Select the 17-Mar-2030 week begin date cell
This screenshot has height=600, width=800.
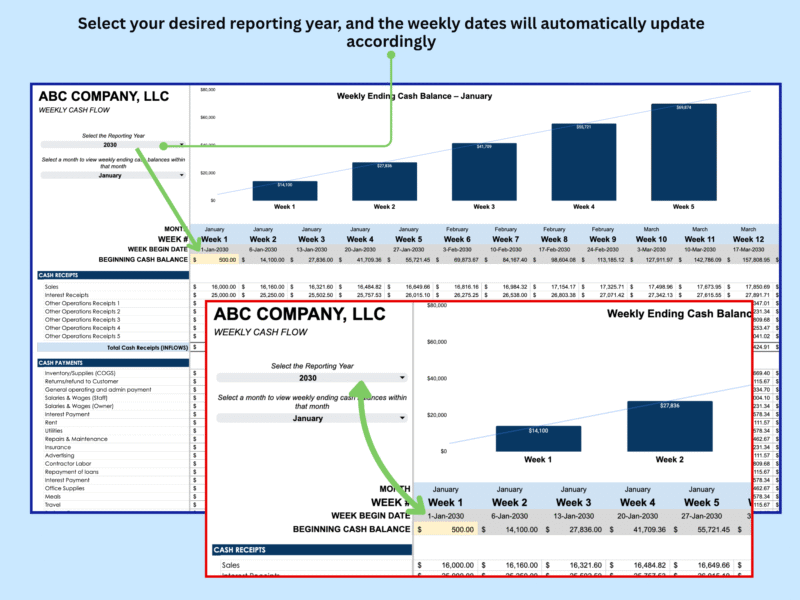tap(748, 249)
